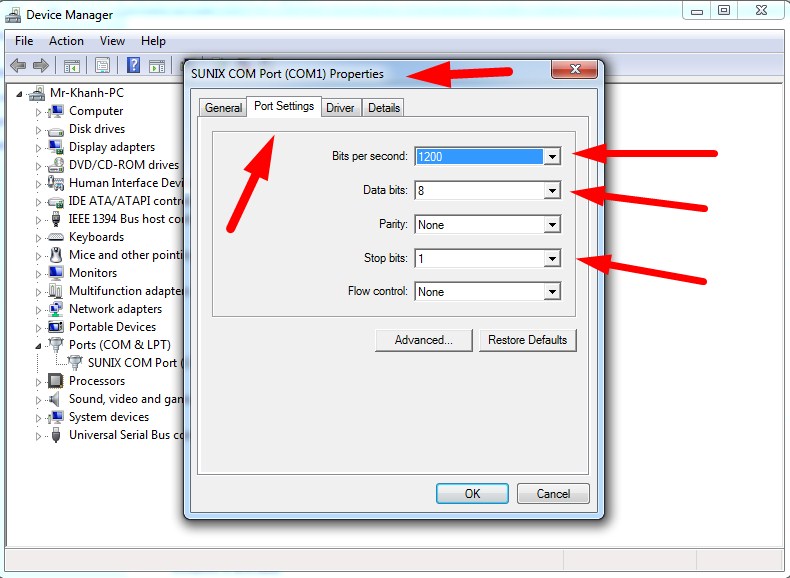
Task: Click the Cancel button
Action: pos(553,493)
